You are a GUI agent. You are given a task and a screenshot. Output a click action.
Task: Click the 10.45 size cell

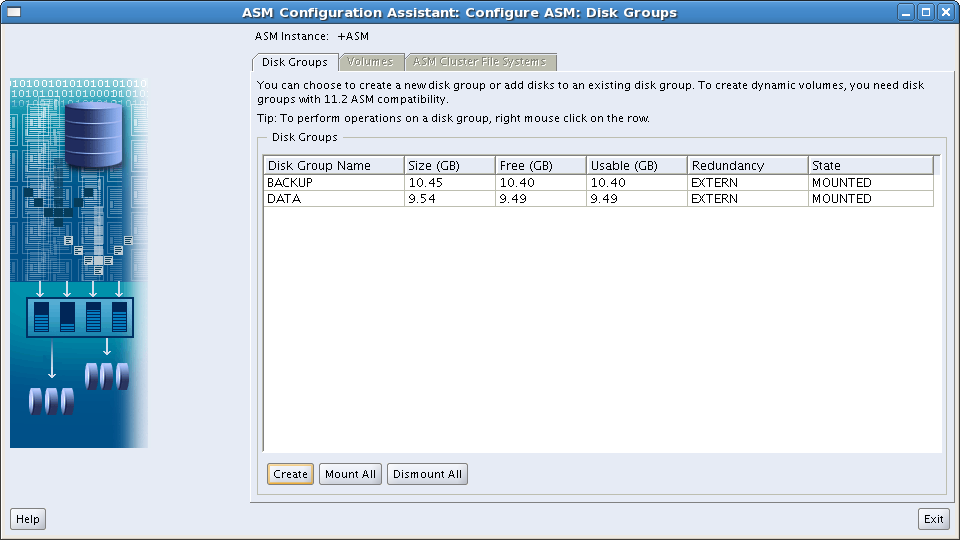click(x=449, y=182)
